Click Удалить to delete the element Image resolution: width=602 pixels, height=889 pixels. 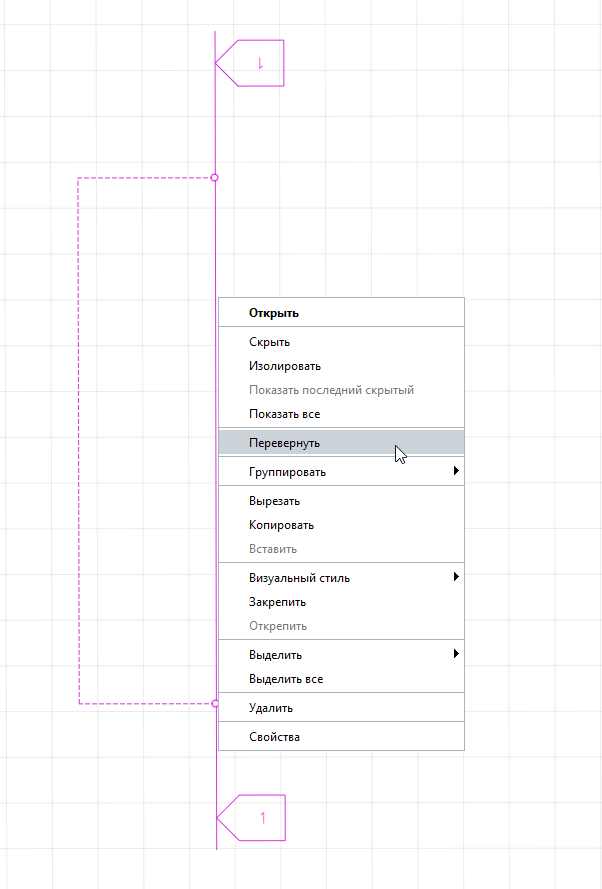[270, 708]
